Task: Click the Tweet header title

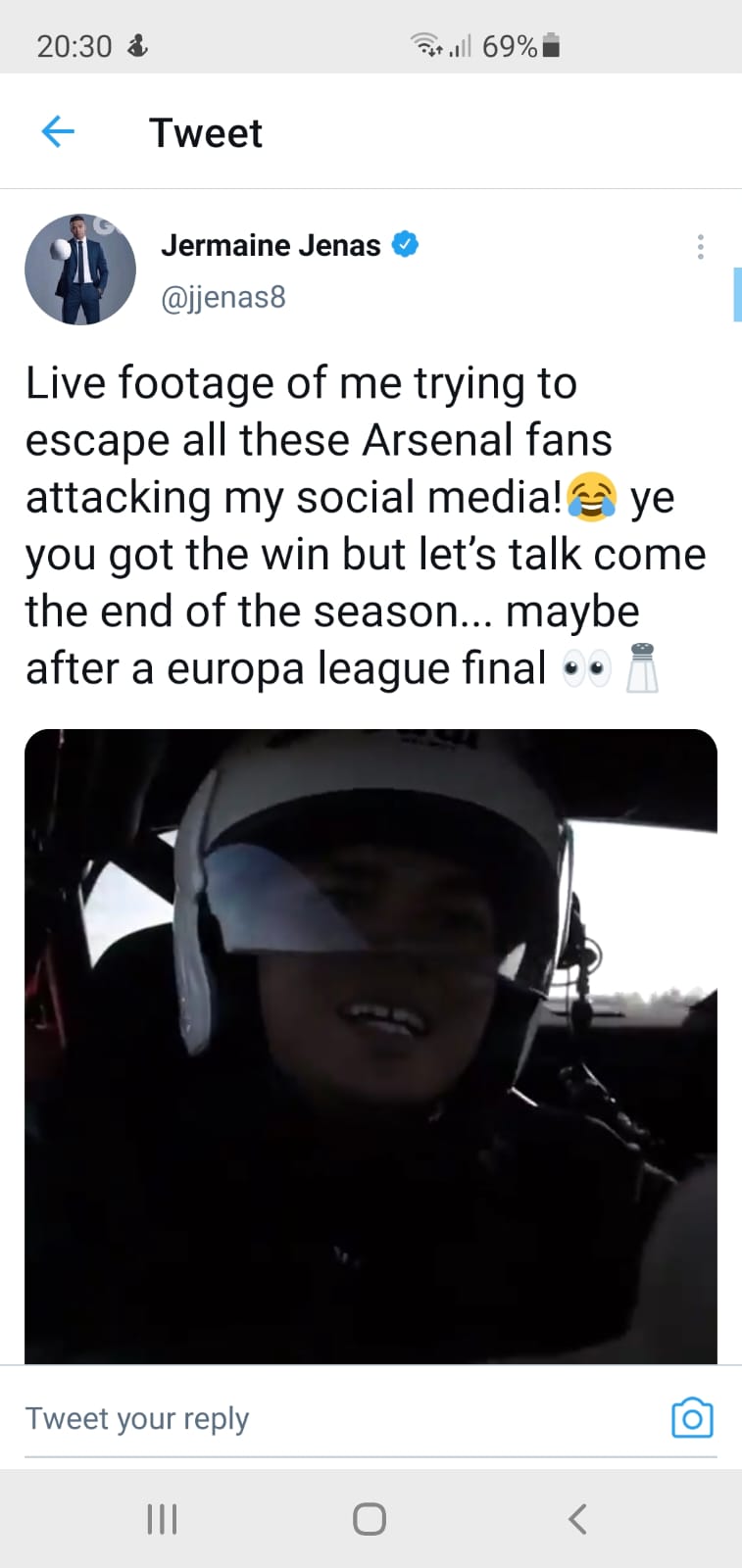Action: click(206, 133)
